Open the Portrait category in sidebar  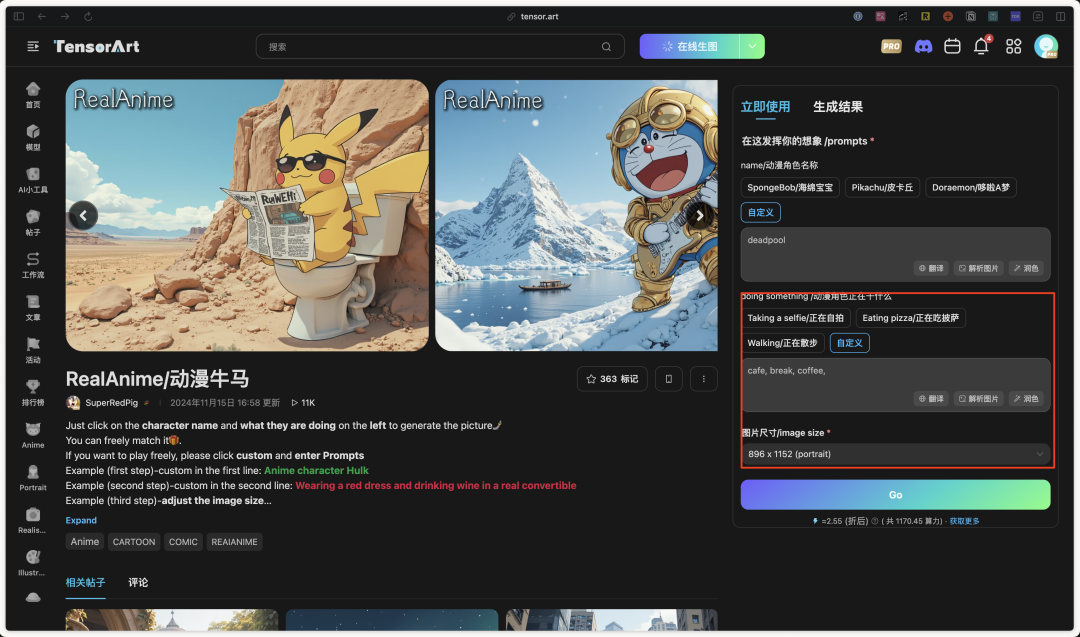click(33, 478)
